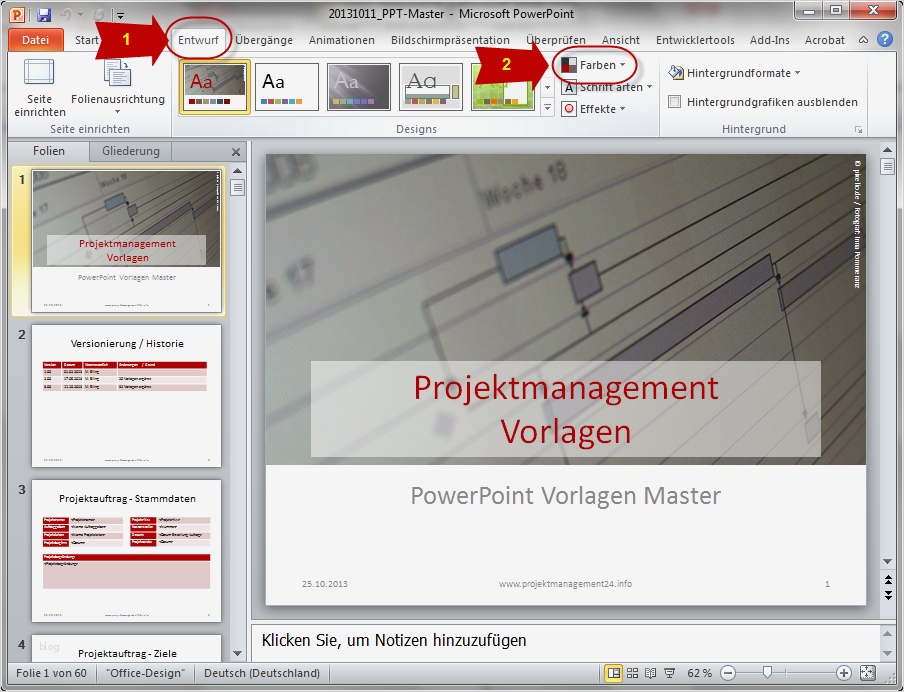
Task: Enable Hintergrundgrafiken ausblenden
Action: pyautogui.click(x=674, y=101)
